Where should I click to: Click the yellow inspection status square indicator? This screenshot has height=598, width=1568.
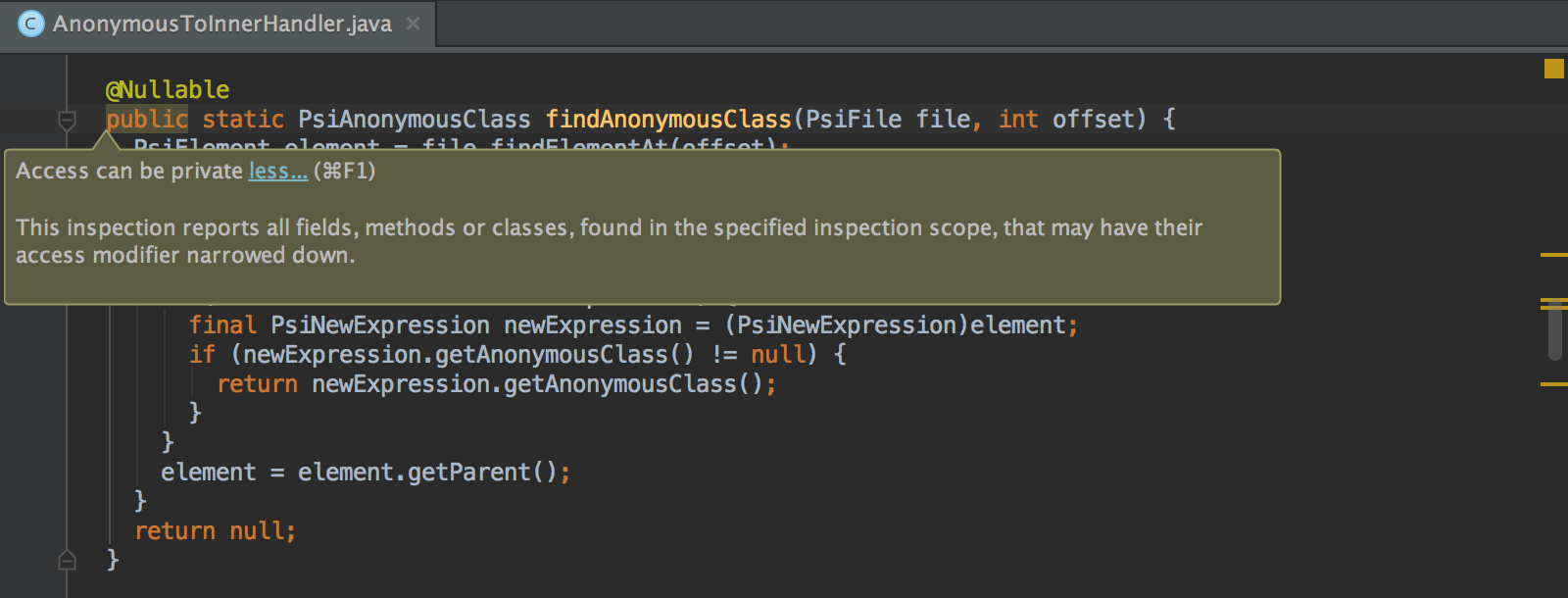pyautogui.click(x=1553, y=69)
